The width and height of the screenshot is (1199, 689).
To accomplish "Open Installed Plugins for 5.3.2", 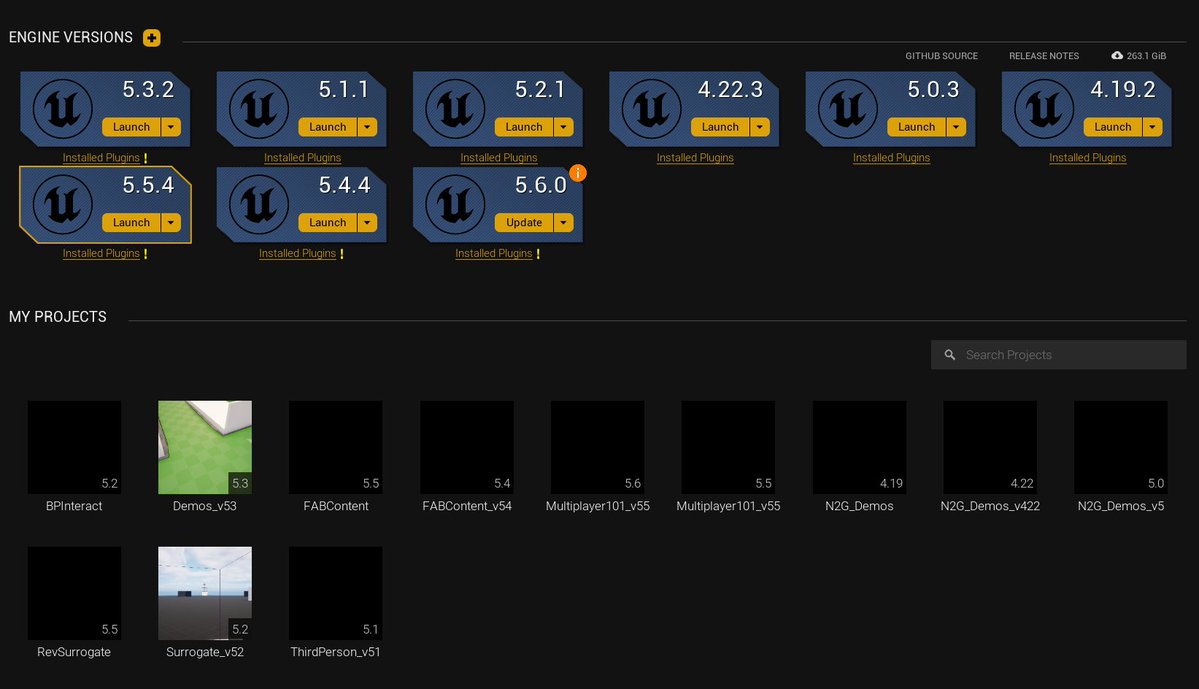I will pos(101,158).
